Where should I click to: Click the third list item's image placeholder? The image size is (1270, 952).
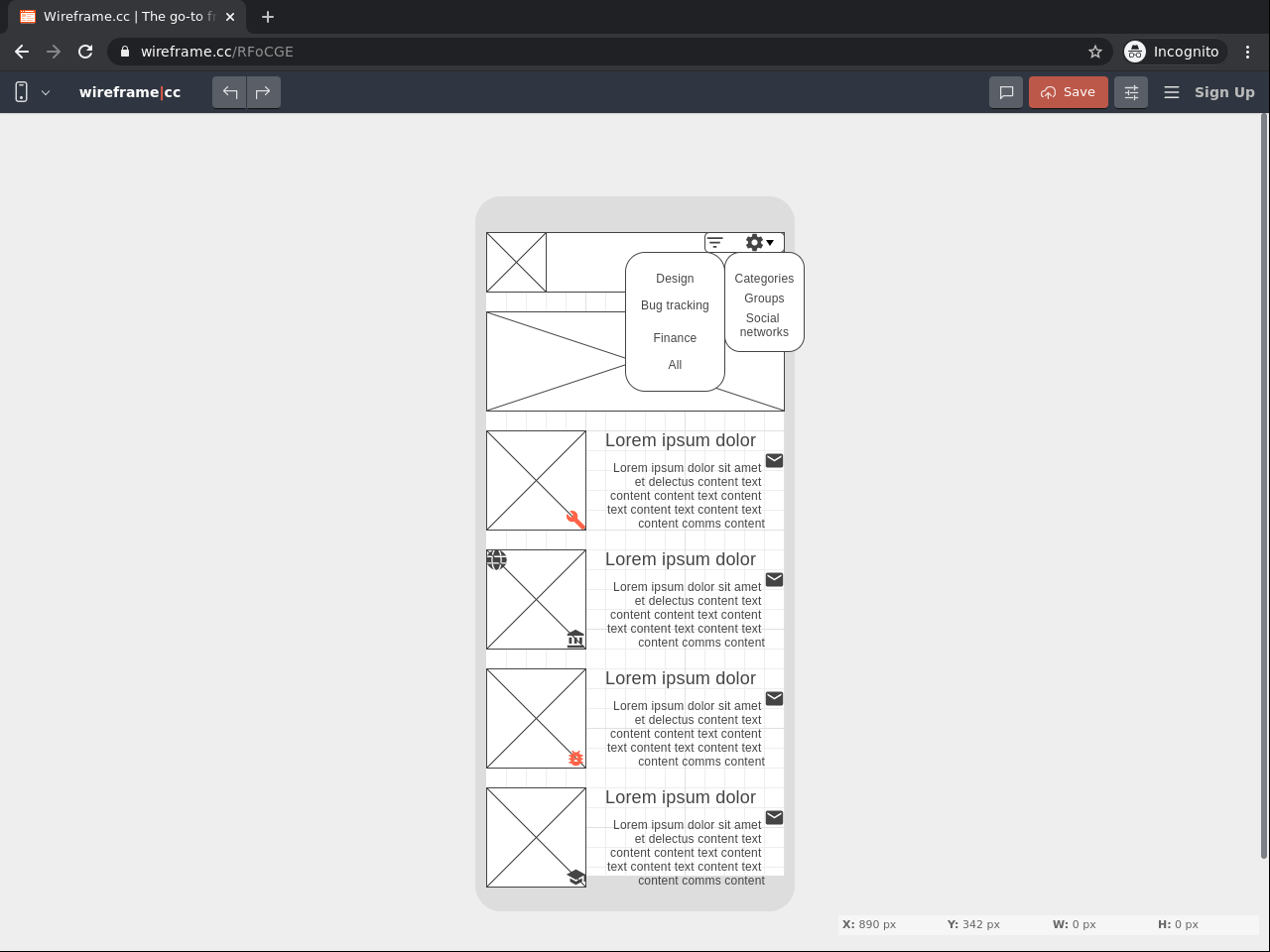536,718
